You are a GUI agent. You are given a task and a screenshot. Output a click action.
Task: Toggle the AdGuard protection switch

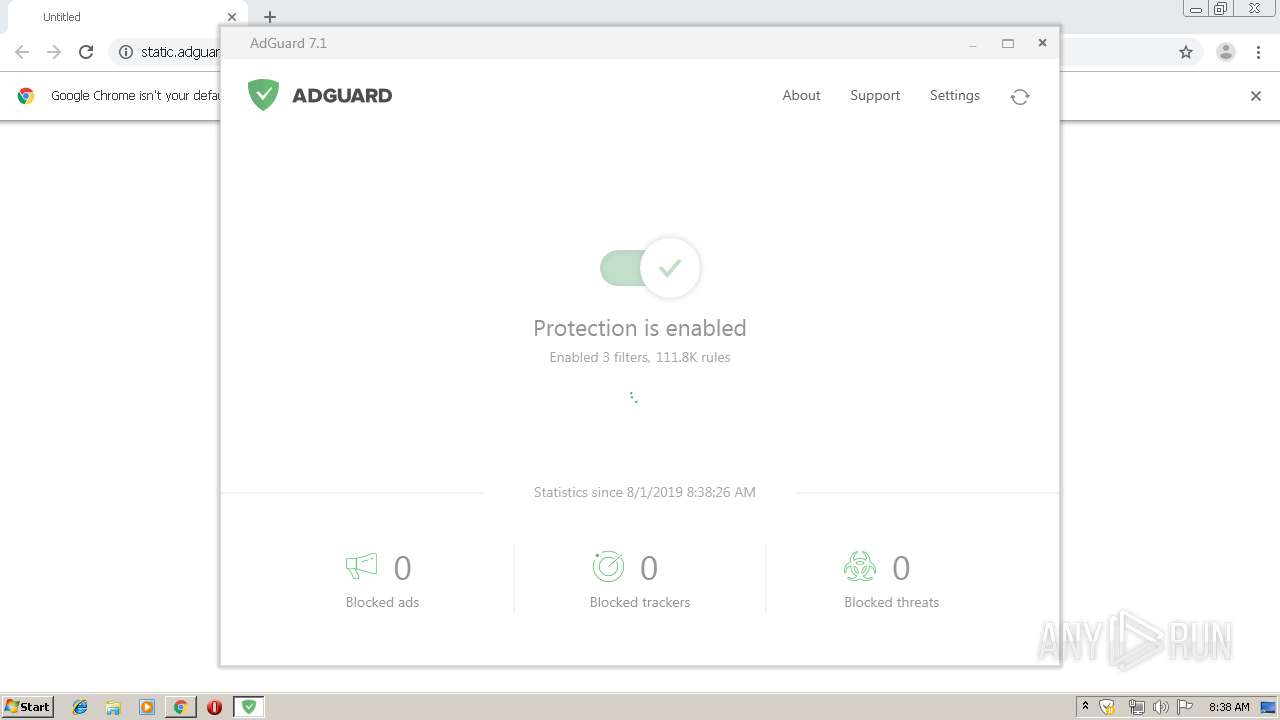(650, 268)
